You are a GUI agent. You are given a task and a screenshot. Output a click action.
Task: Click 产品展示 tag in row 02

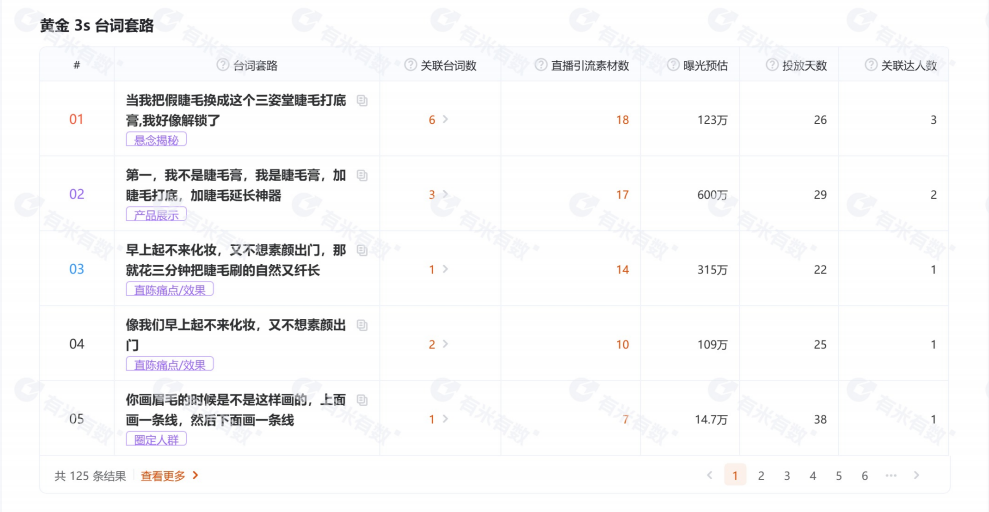point(156,215)
